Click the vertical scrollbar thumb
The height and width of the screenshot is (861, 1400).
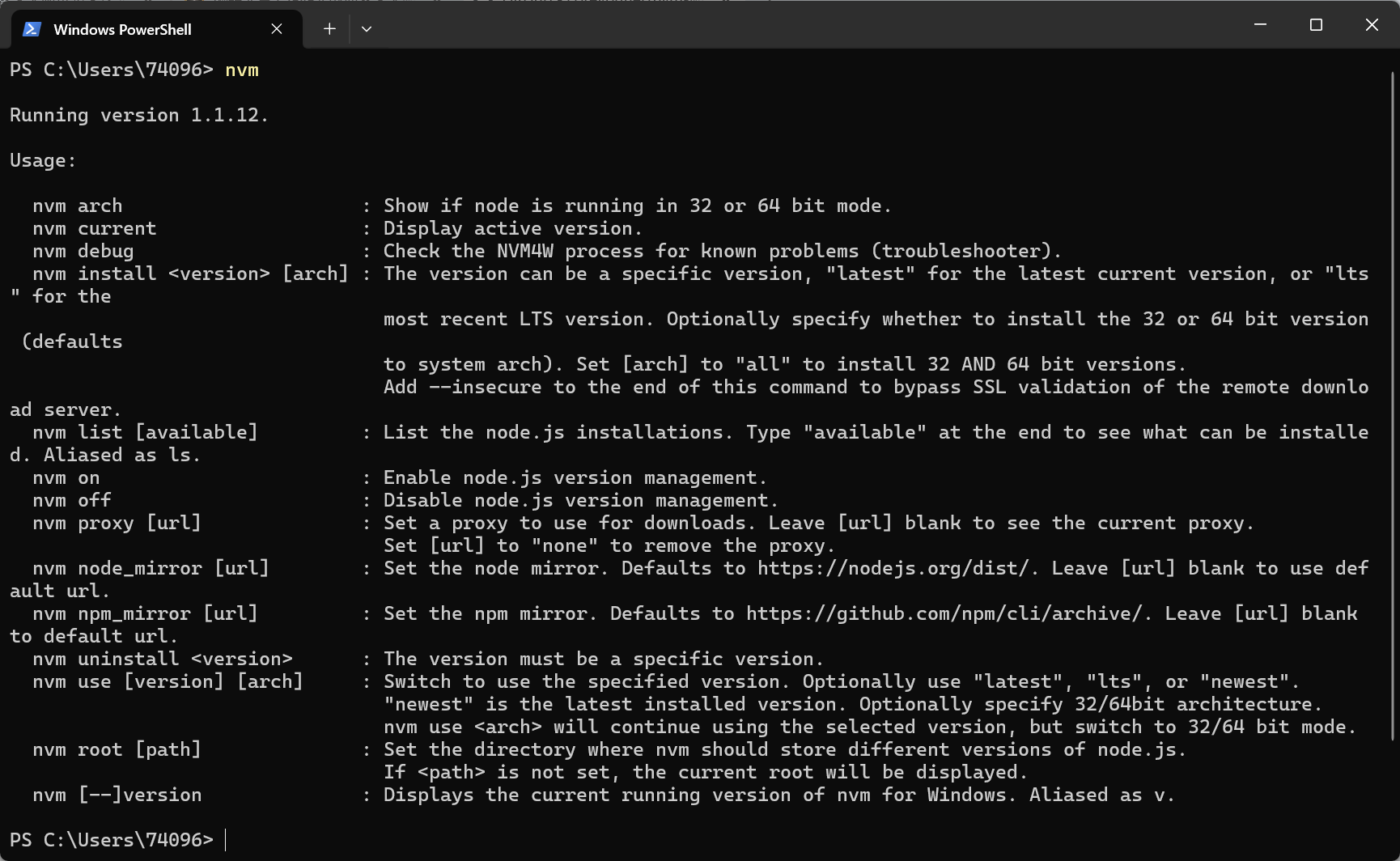(x=1393, y=405)
